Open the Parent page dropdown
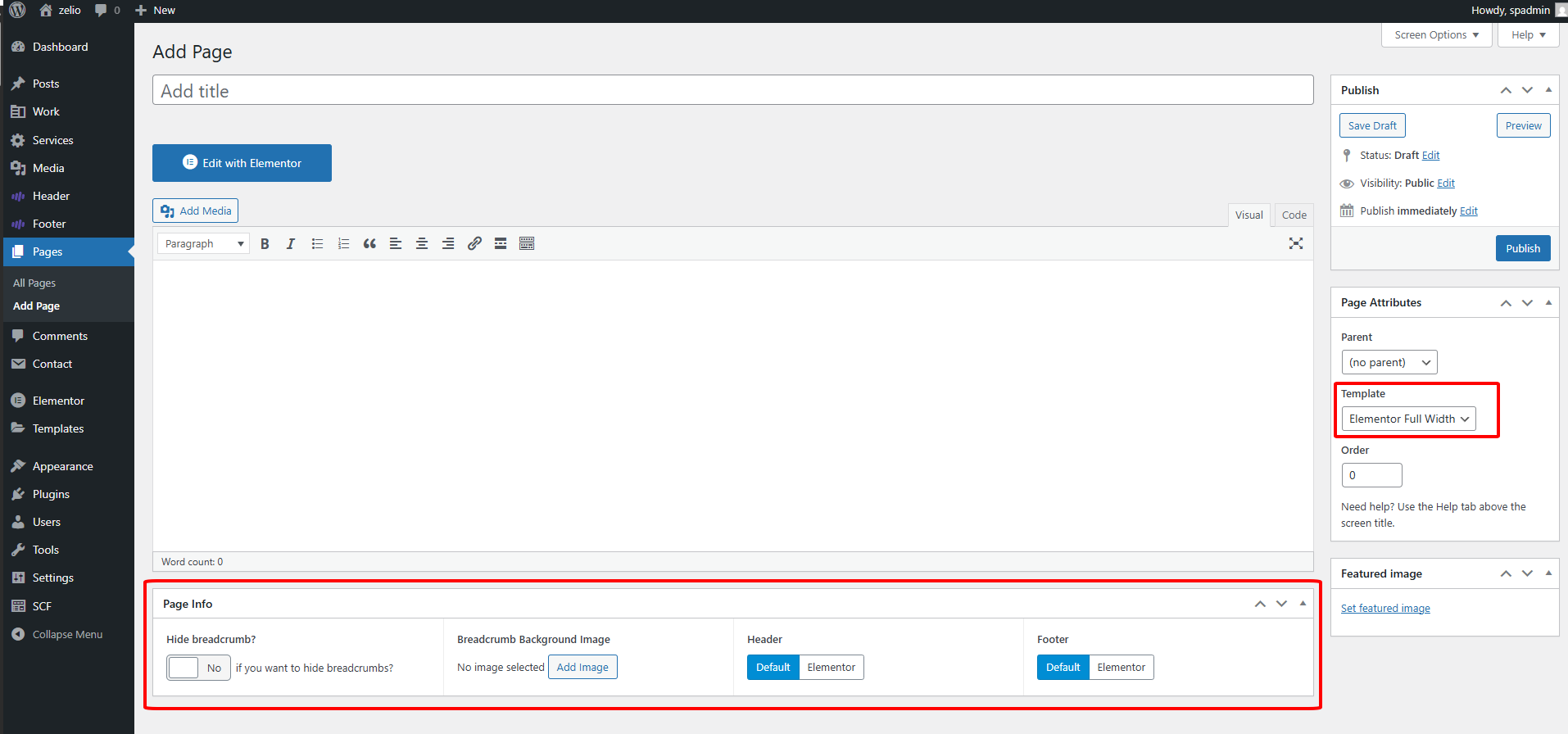This screenshot has height=734, width=1568. 1389,362
